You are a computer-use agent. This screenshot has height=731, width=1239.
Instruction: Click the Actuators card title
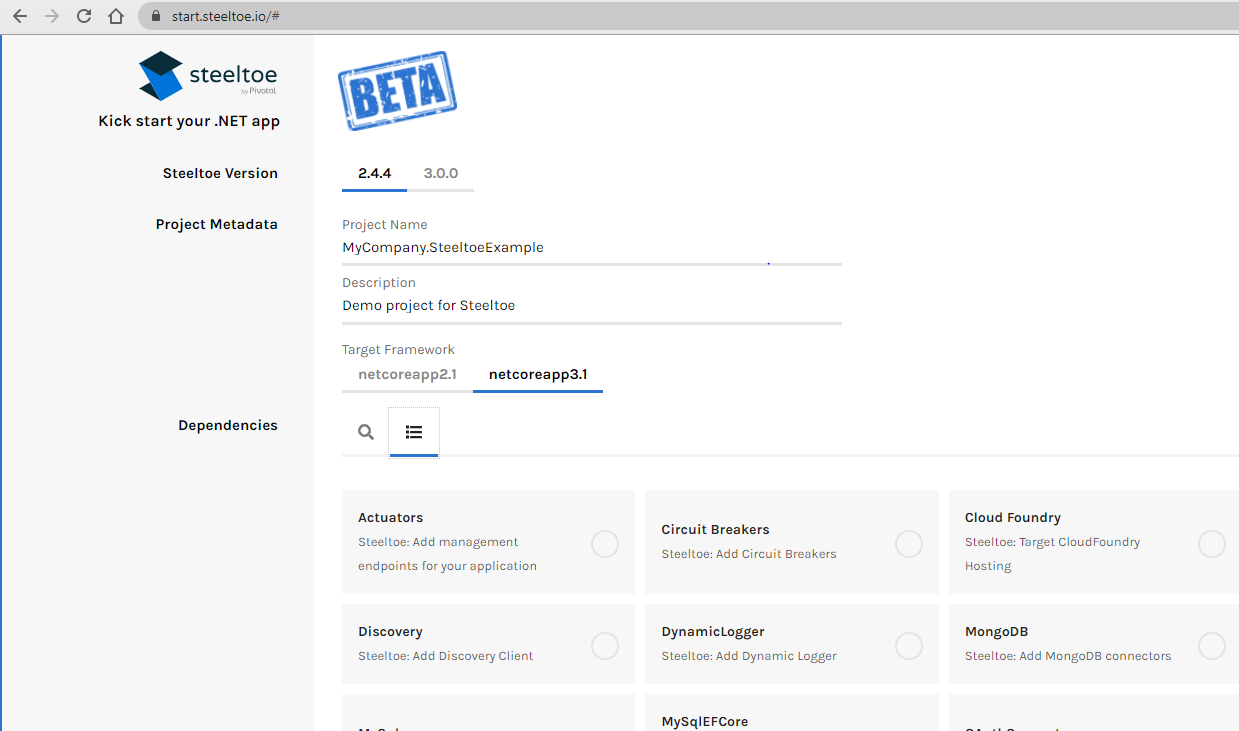(391, 518)
